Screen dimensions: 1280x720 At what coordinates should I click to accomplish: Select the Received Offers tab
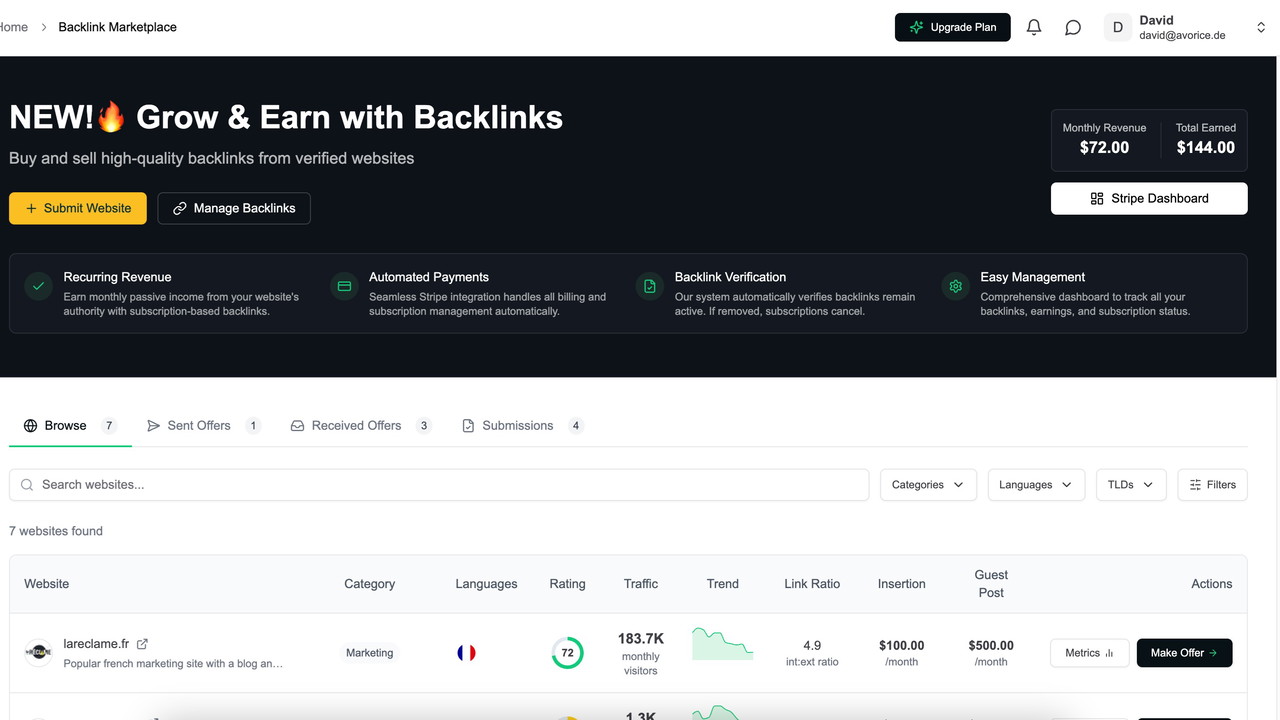(356, 426)
